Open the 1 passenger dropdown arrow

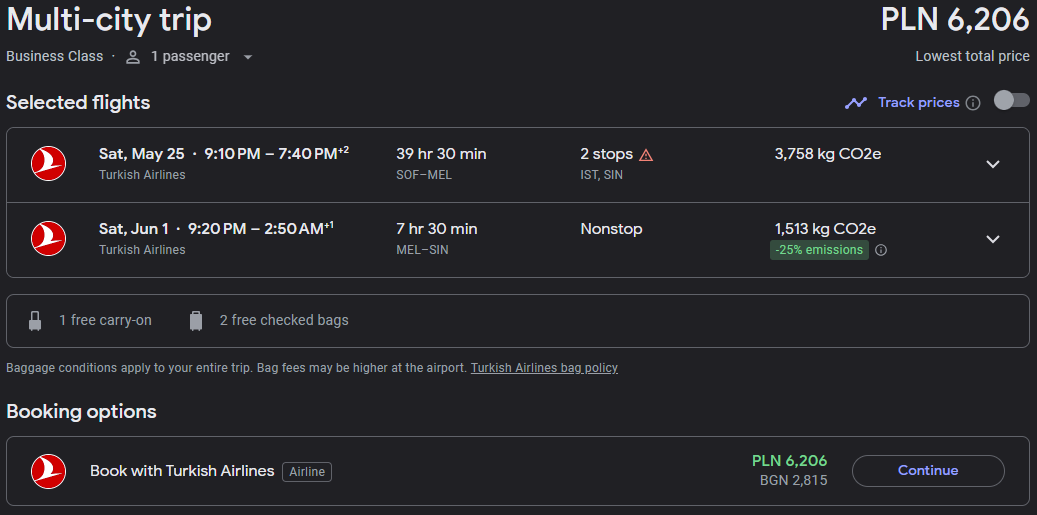point(248,58)
